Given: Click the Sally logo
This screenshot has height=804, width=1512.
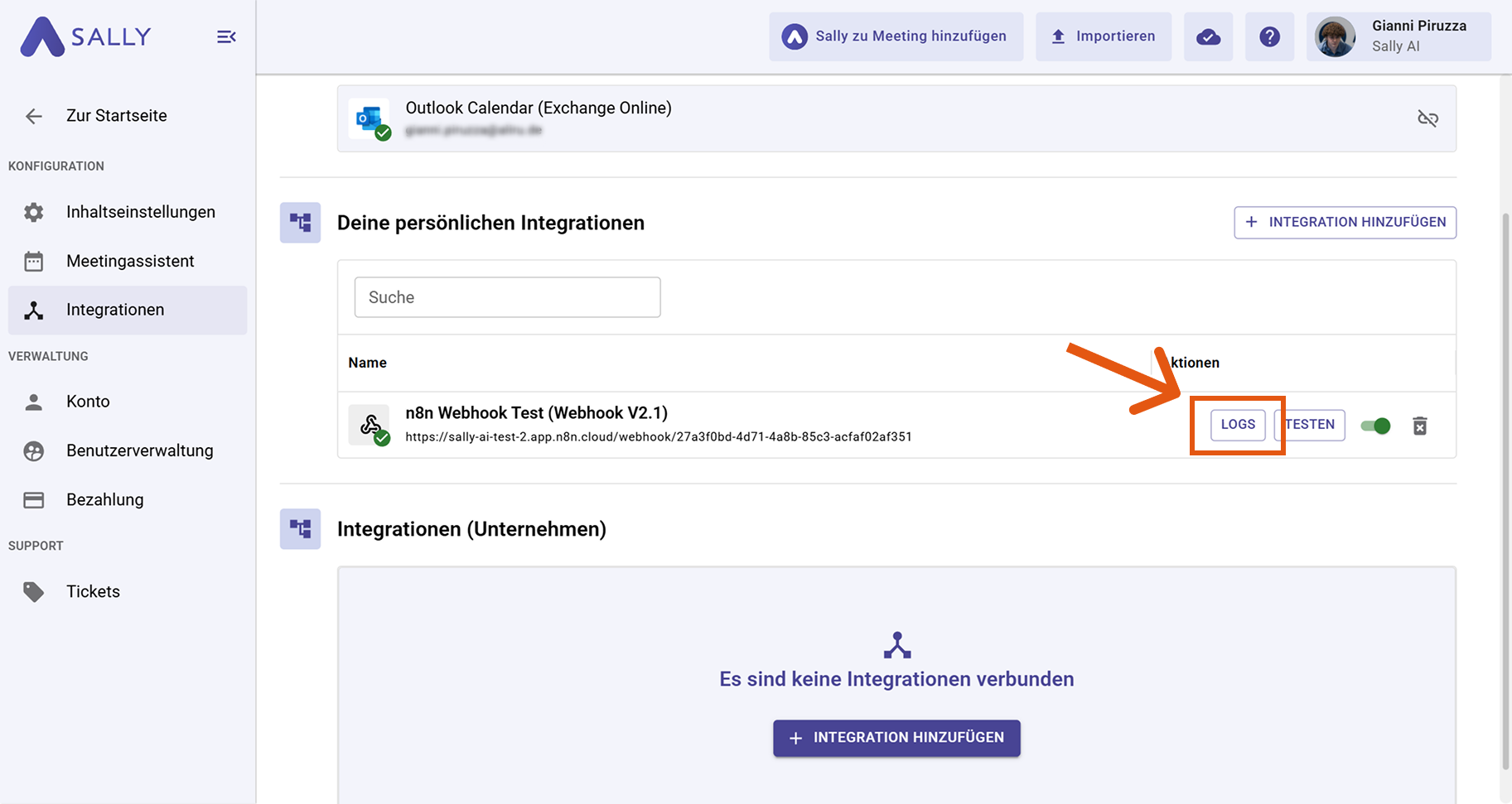Looking at the screenshot, I should (x=86, y=36).
